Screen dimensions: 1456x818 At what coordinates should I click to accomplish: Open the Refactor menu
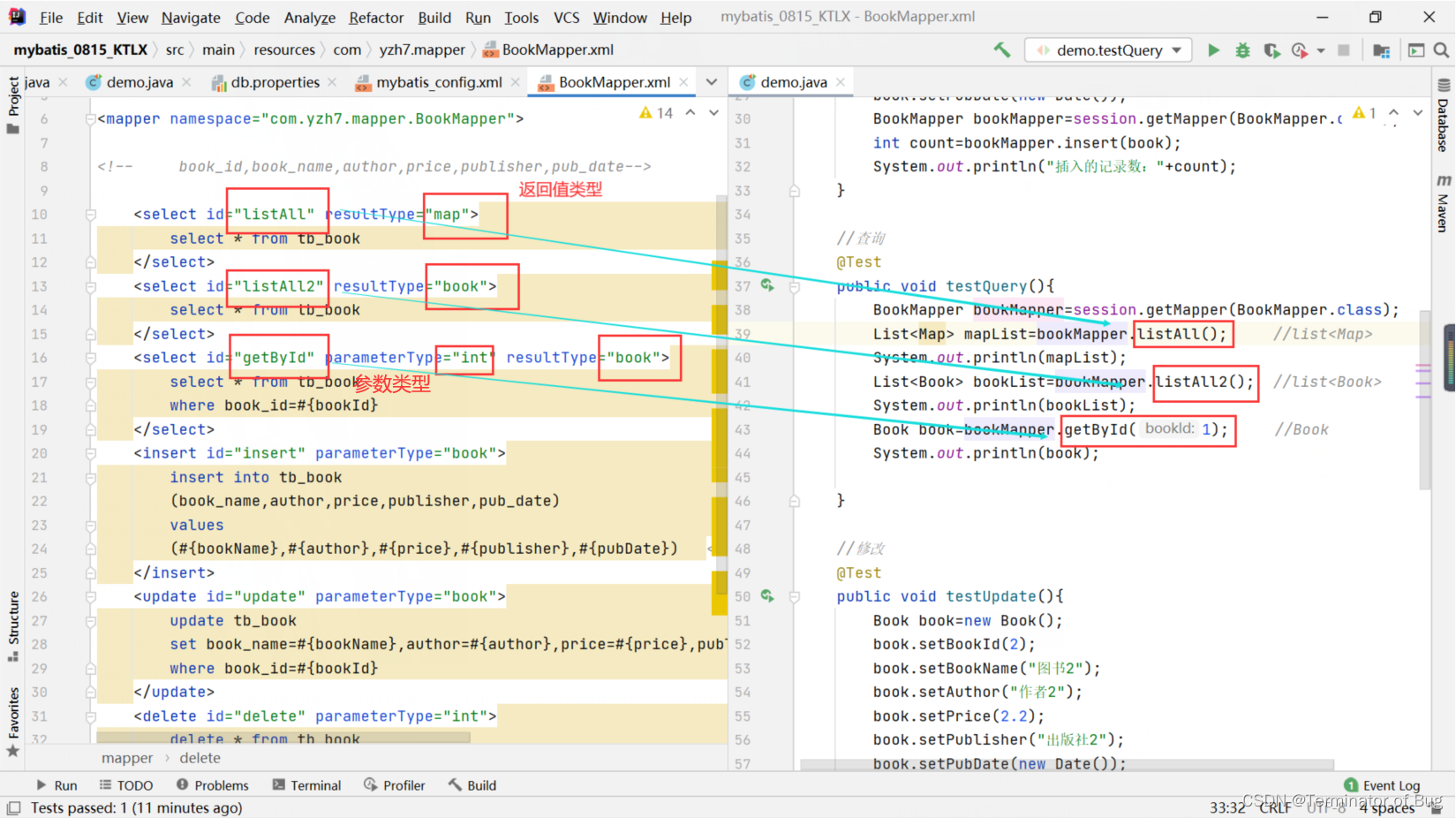[376, 18]
